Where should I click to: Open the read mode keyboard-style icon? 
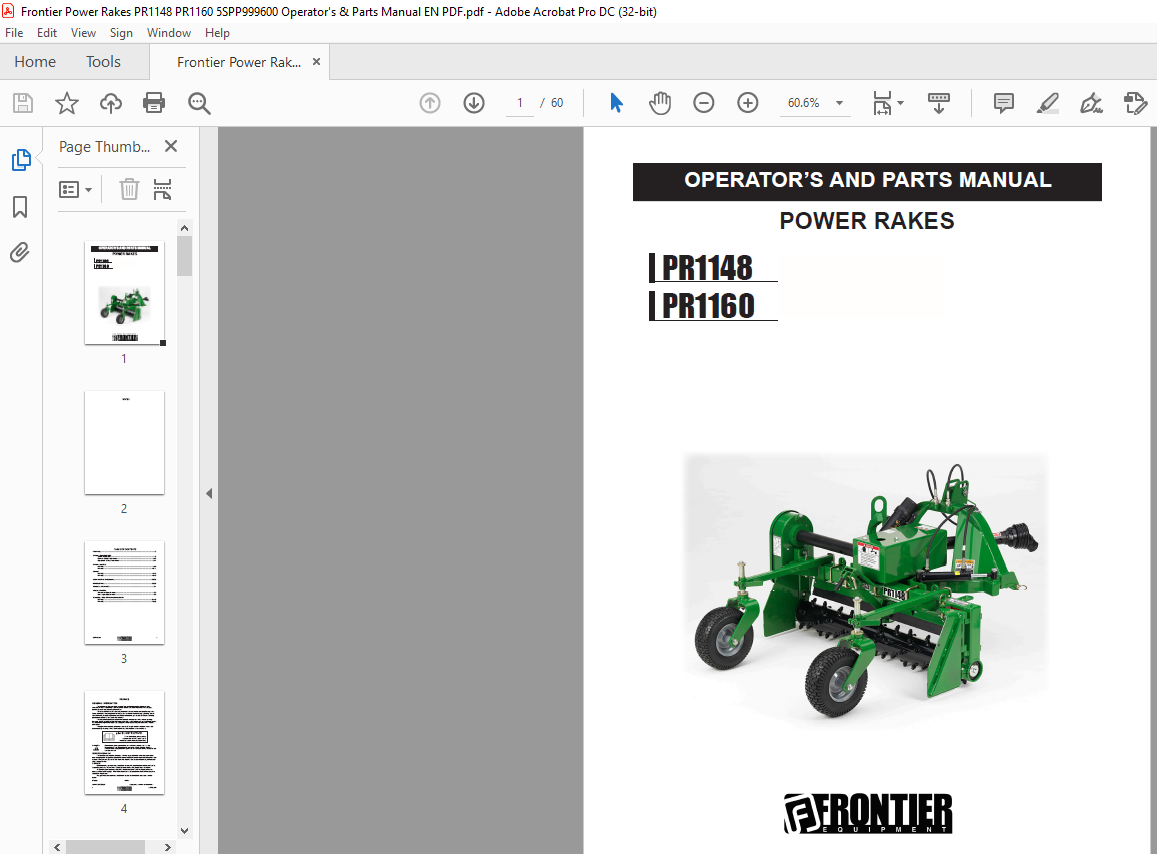(939, 103)
